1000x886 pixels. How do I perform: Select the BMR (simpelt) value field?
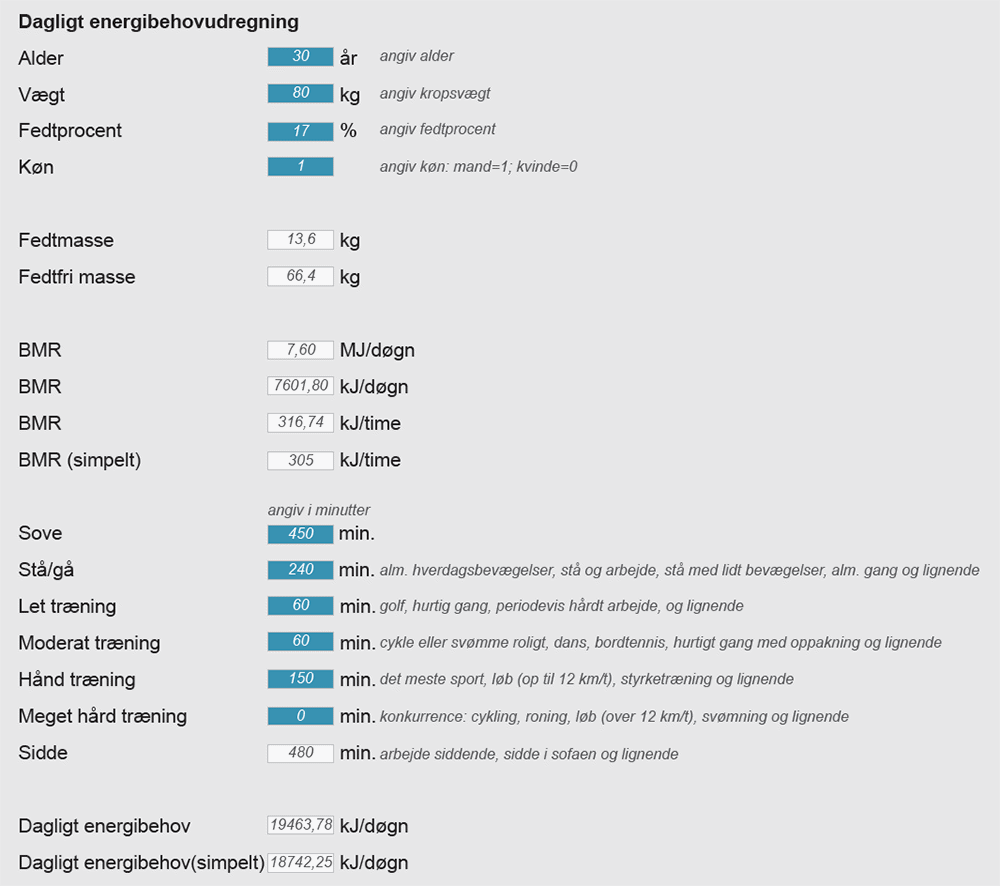tap(300, 460)
